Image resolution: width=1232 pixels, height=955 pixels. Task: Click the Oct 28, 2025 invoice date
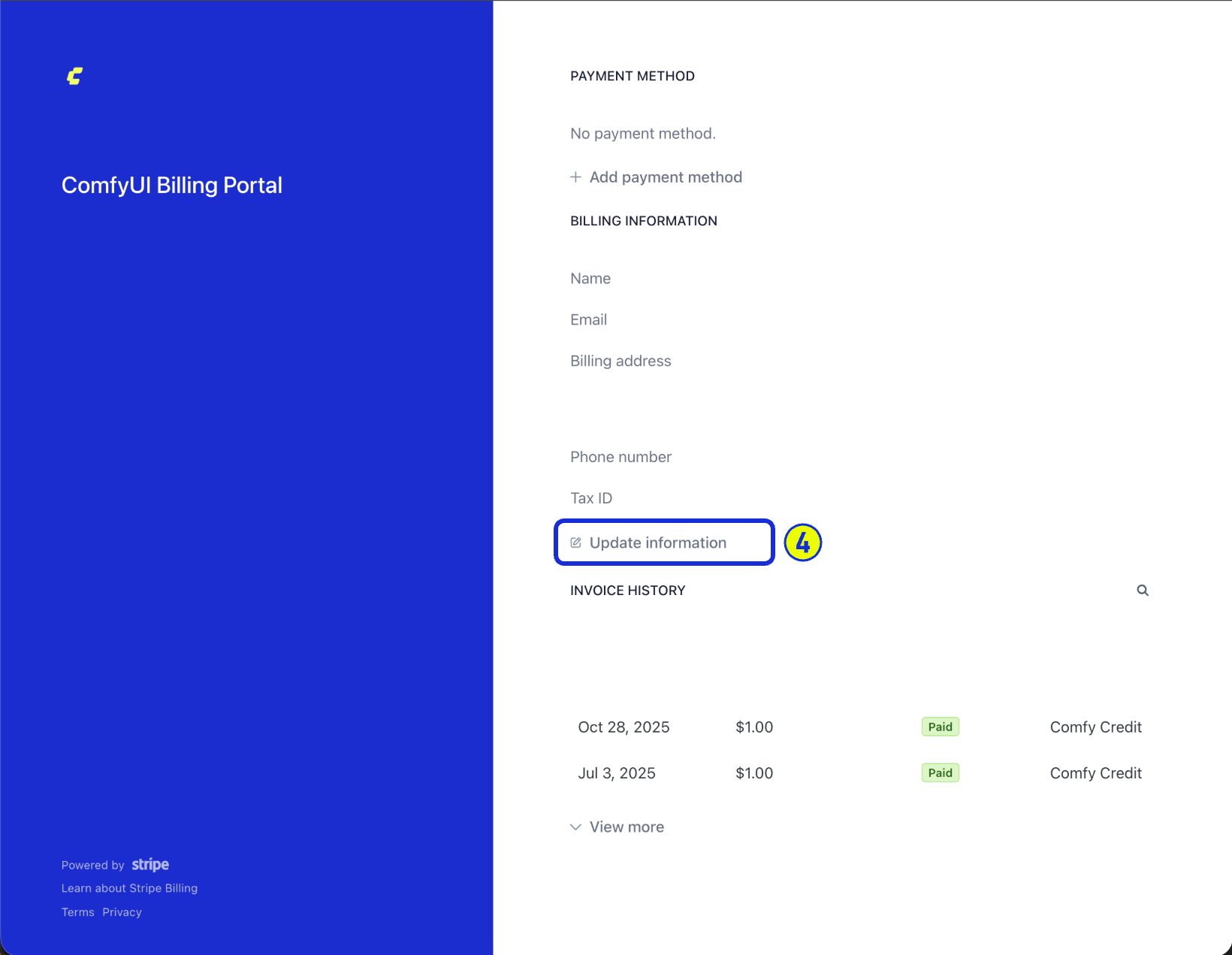(x=624, y=727)
